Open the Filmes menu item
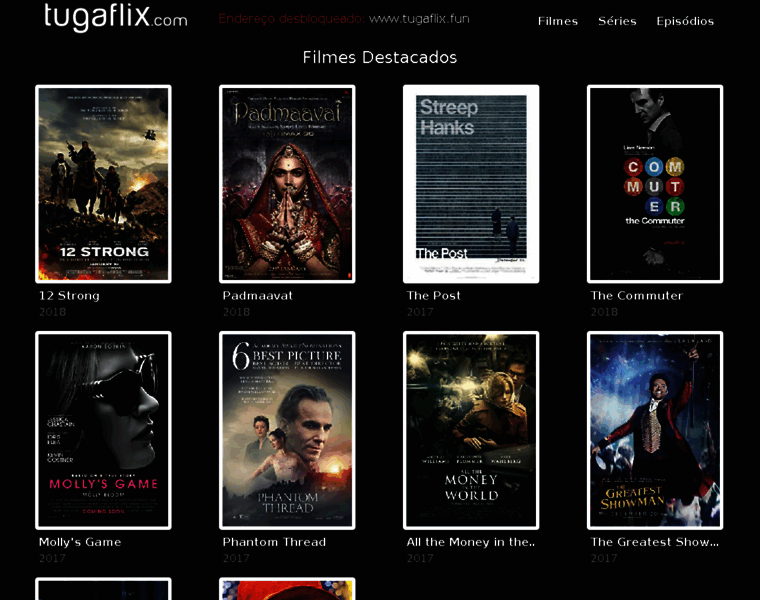Viewport: 760px width, 600px height. tap(558, 21)
